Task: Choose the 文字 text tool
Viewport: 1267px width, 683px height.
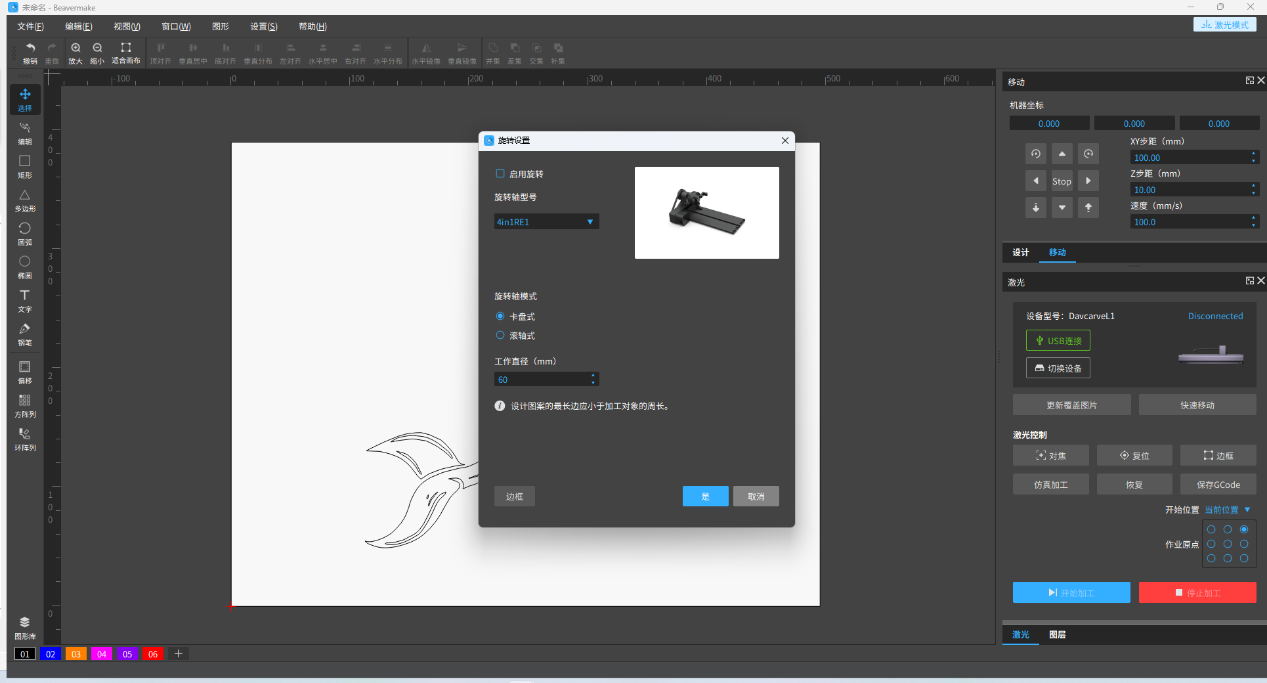Action: tap(25, 299)
